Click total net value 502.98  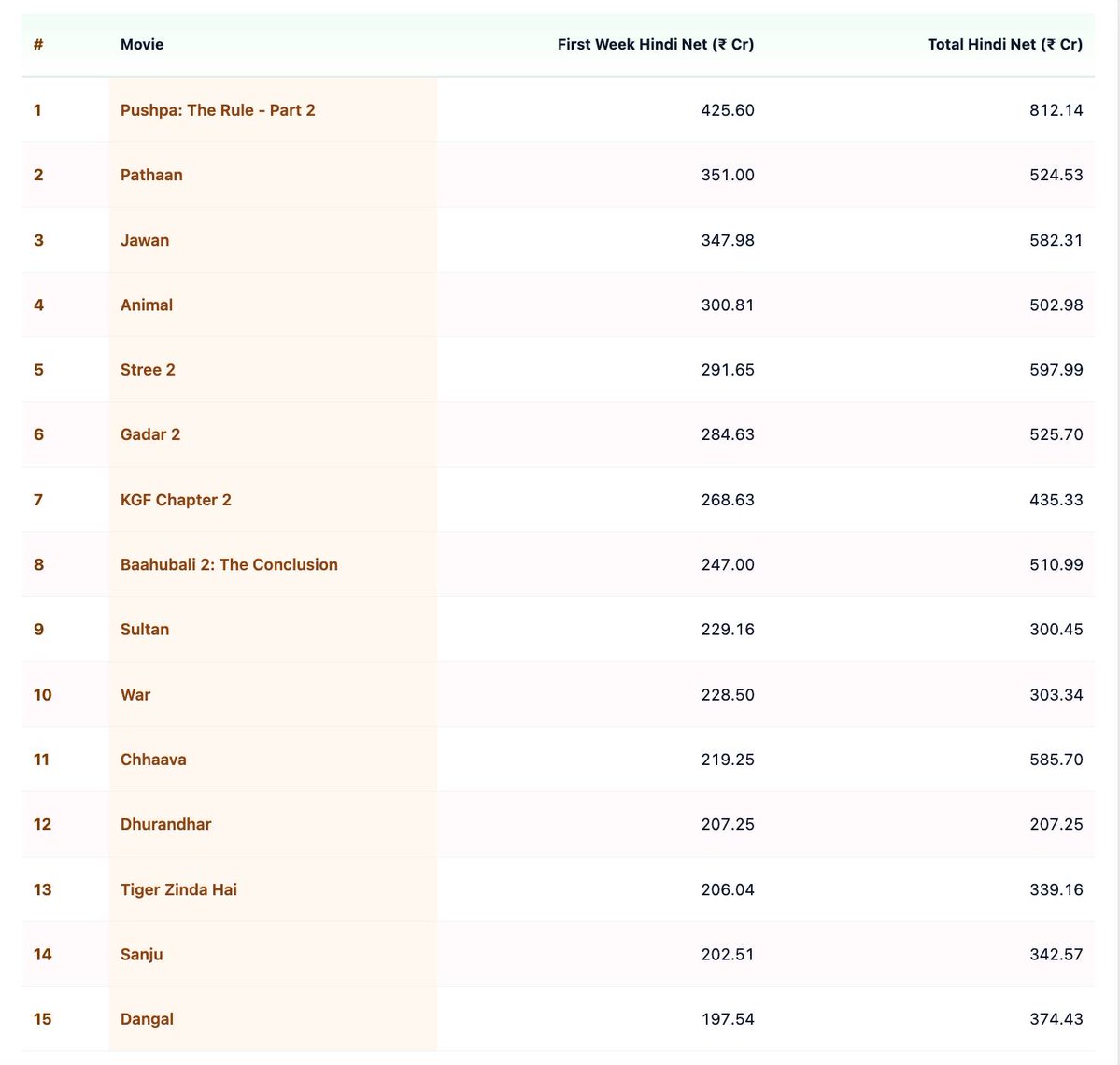[1056, 305]
